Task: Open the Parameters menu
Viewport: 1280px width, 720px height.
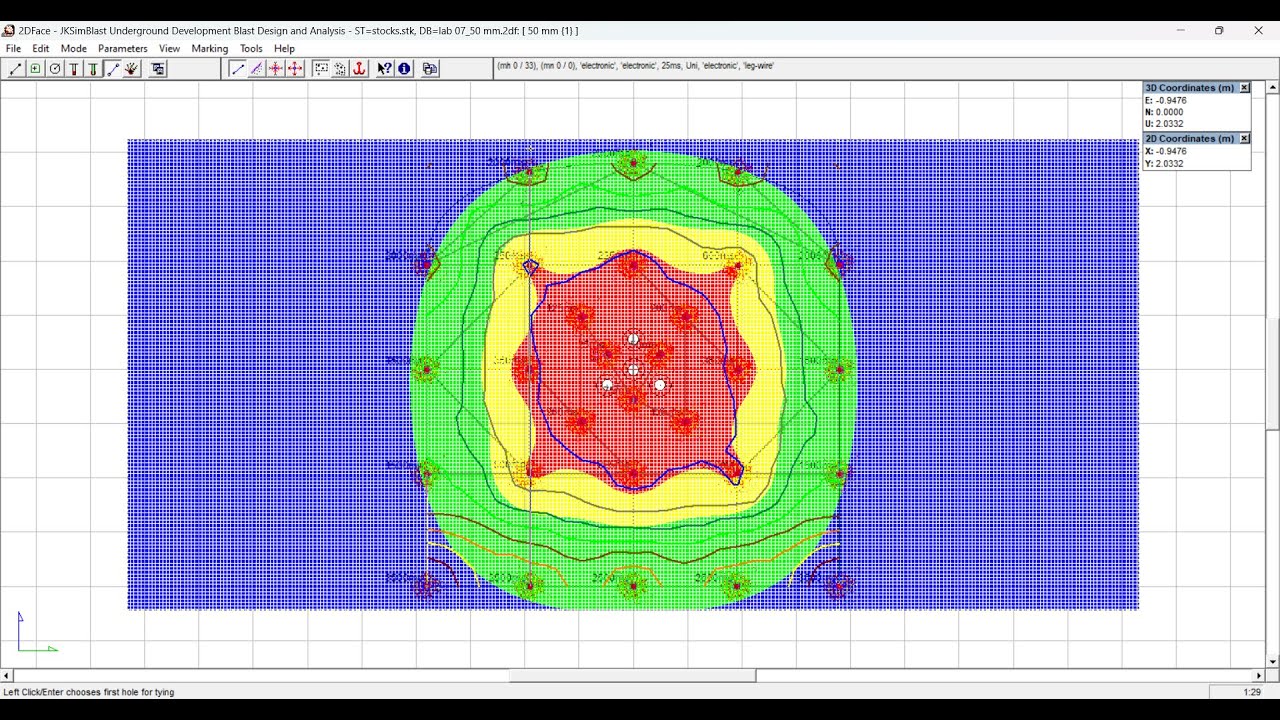Action: pos(123,48)
